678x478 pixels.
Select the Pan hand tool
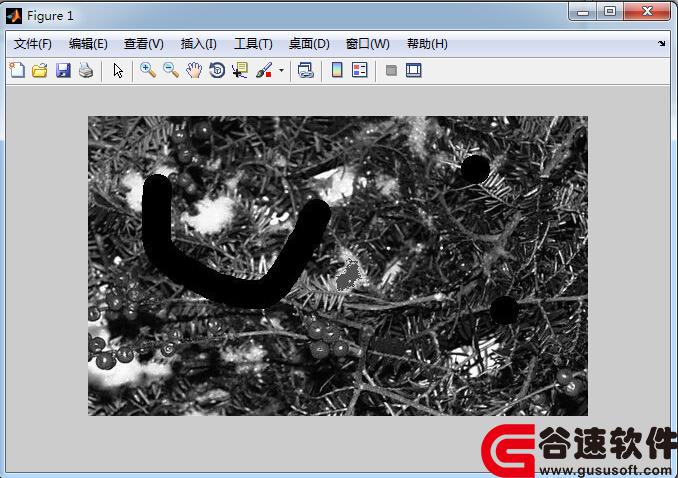click(x=194, y=70)
